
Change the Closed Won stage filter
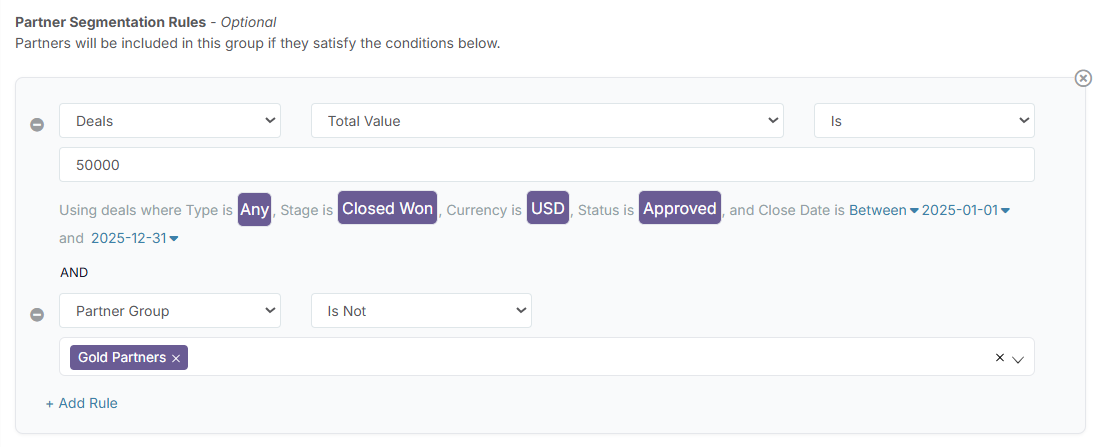388,208
